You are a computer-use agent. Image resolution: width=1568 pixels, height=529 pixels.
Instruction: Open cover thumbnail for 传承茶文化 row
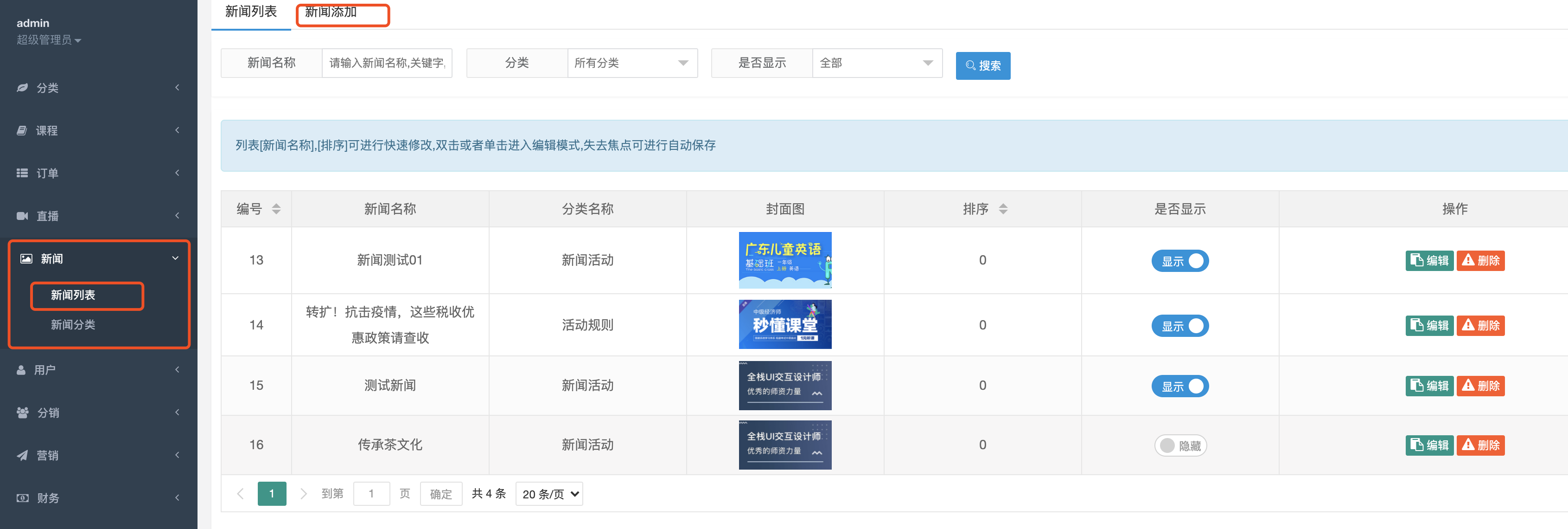click(785, 445)
